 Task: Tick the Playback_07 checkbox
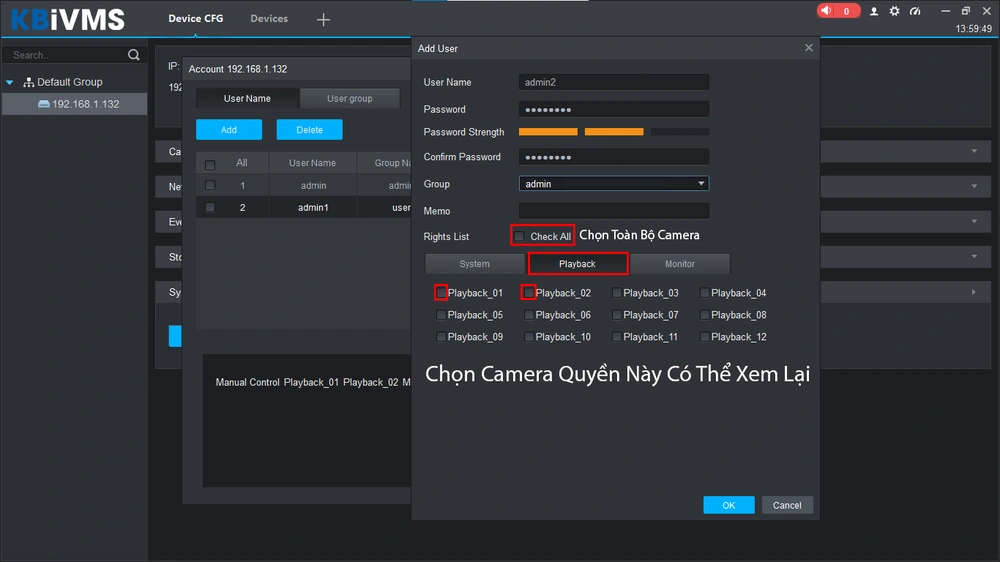(x=616, y=314)
